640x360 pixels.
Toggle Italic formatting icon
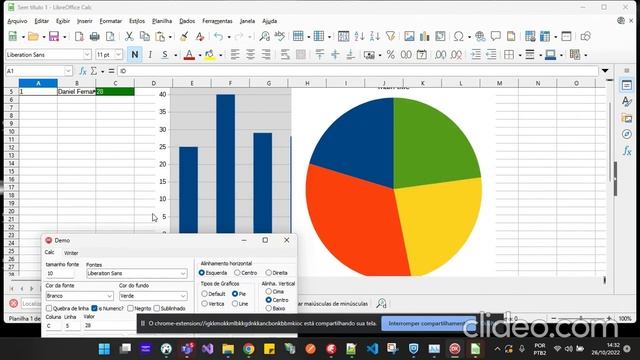(150, 55)
